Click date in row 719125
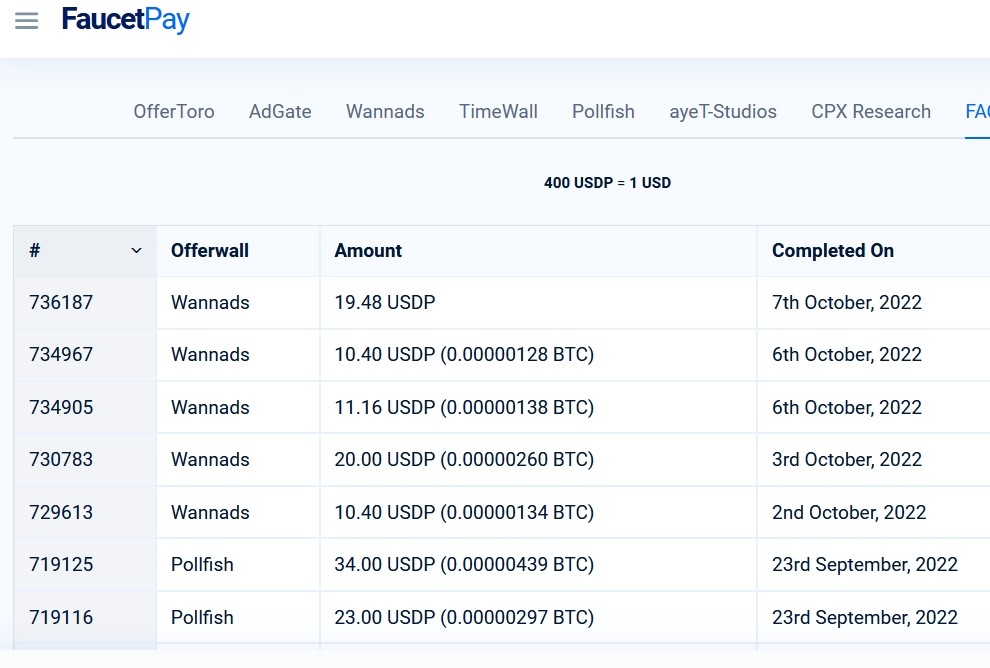 pos(865,564)
